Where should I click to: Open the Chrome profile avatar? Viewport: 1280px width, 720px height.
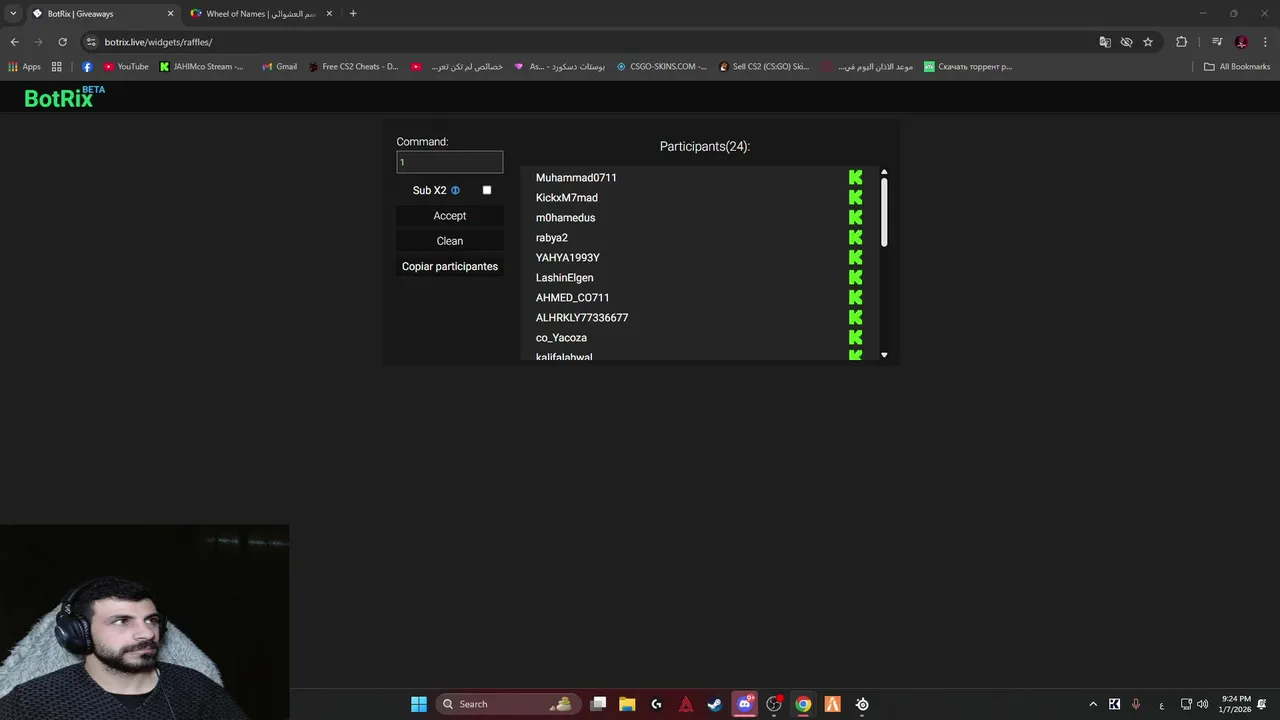pos(1241,42)
